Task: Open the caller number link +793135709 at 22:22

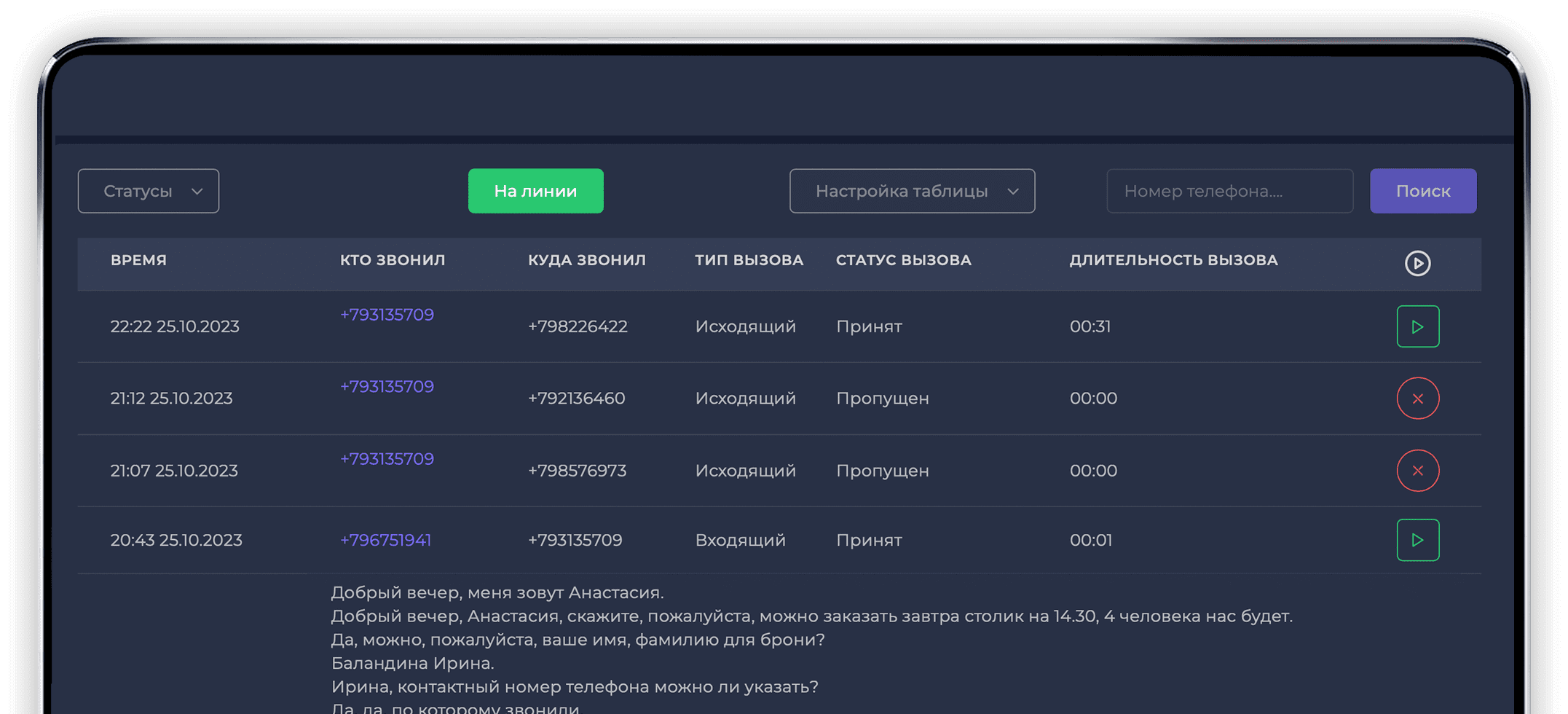Action: [386, 315]
